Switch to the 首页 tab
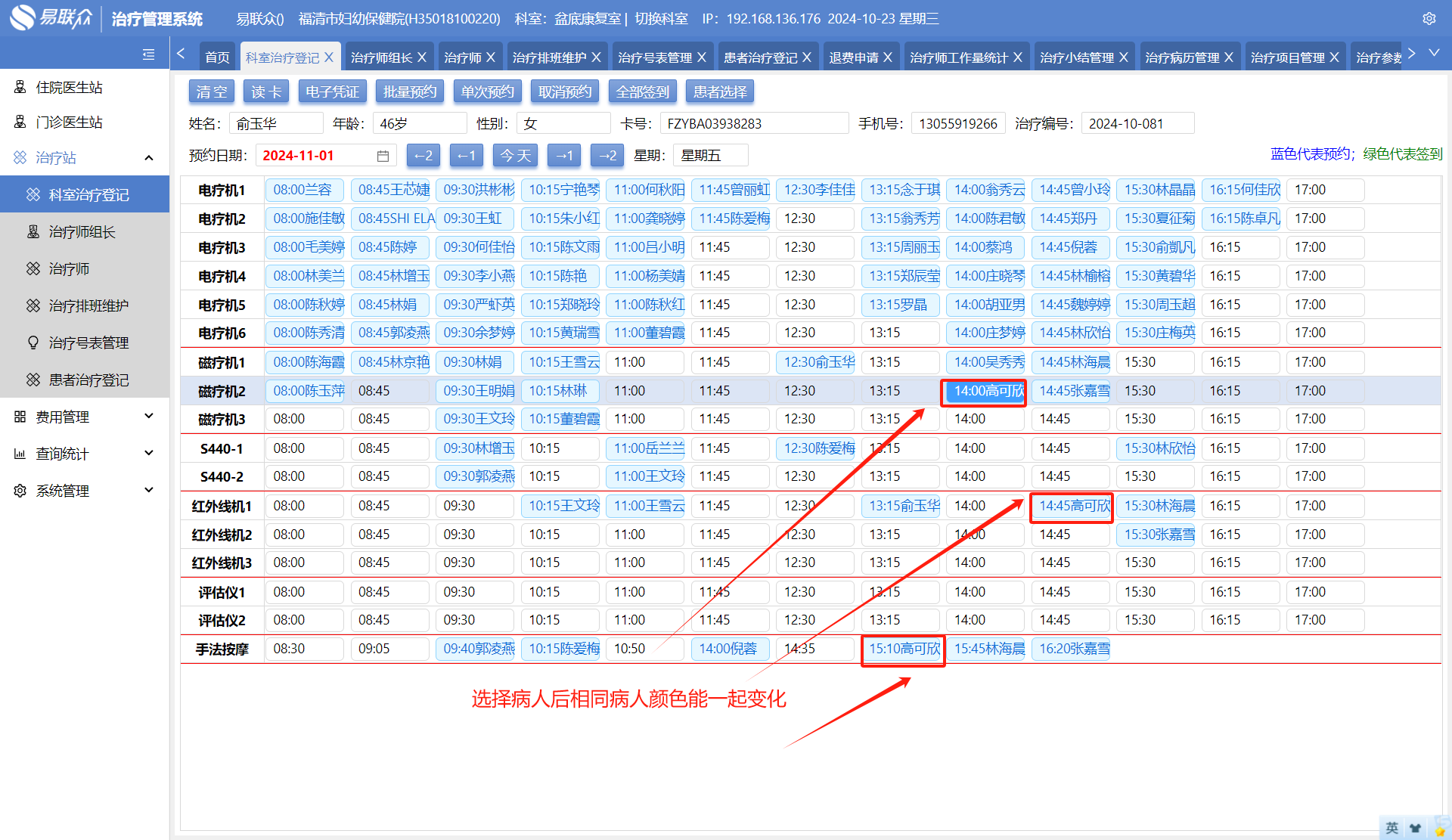 click(217, 57)
